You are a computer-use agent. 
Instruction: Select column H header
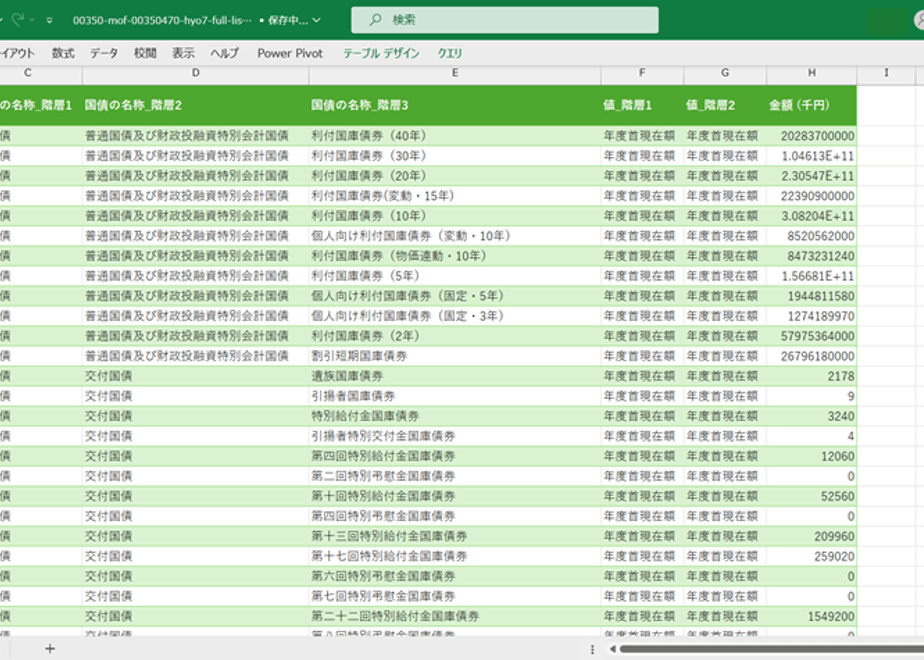(x=811, y=73)
